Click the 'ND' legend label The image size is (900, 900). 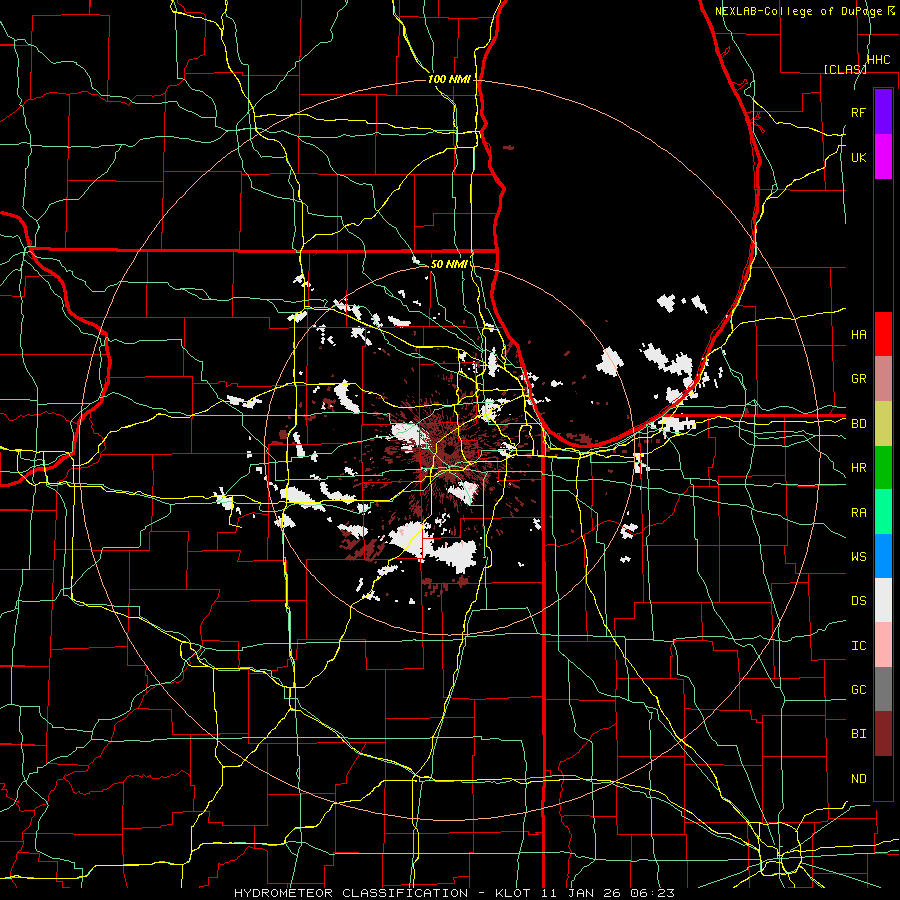click(858, 779)
